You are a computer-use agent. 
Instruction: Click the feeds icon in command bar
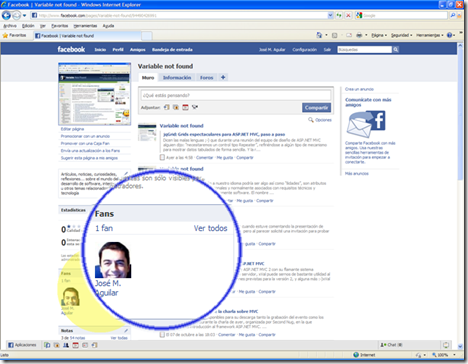pos(335,35)
